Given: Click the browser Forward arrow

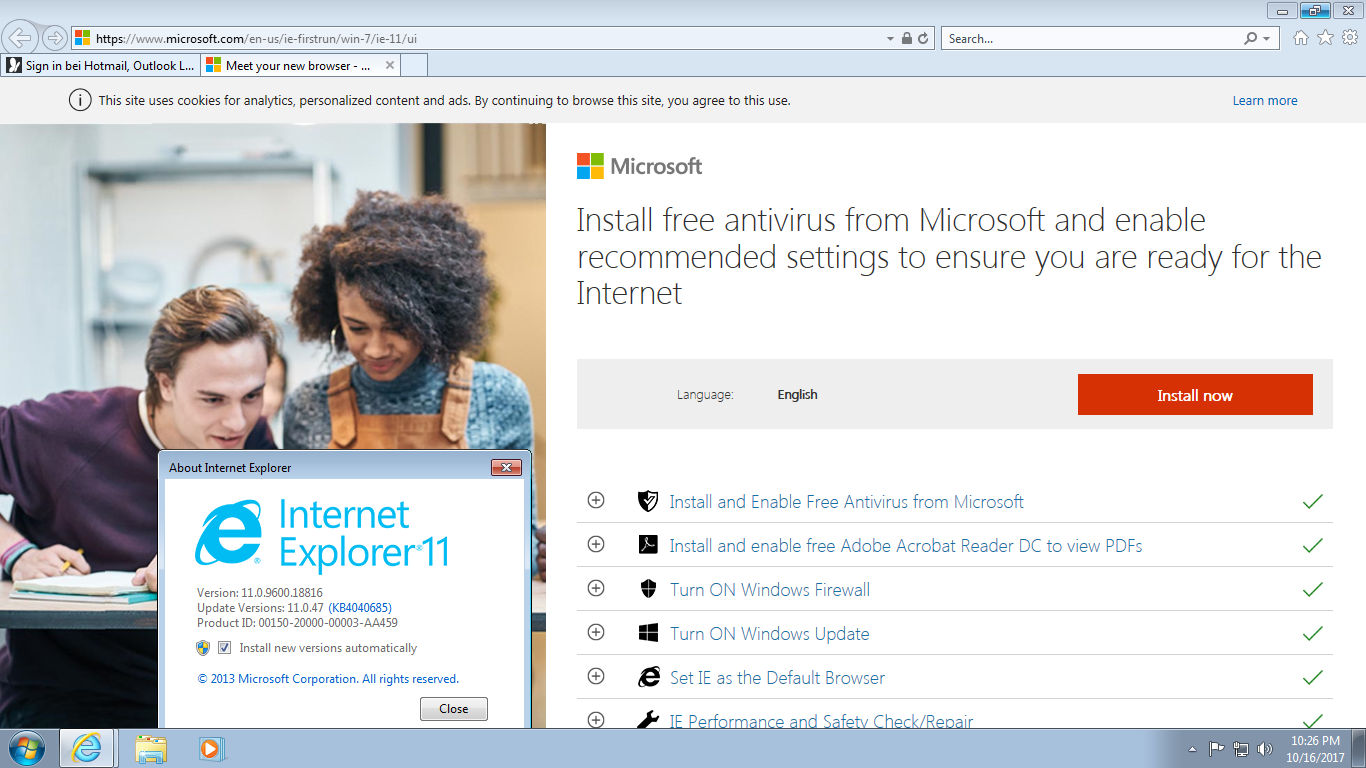Looking at the screenshot, I should click(x=54, y=38).
